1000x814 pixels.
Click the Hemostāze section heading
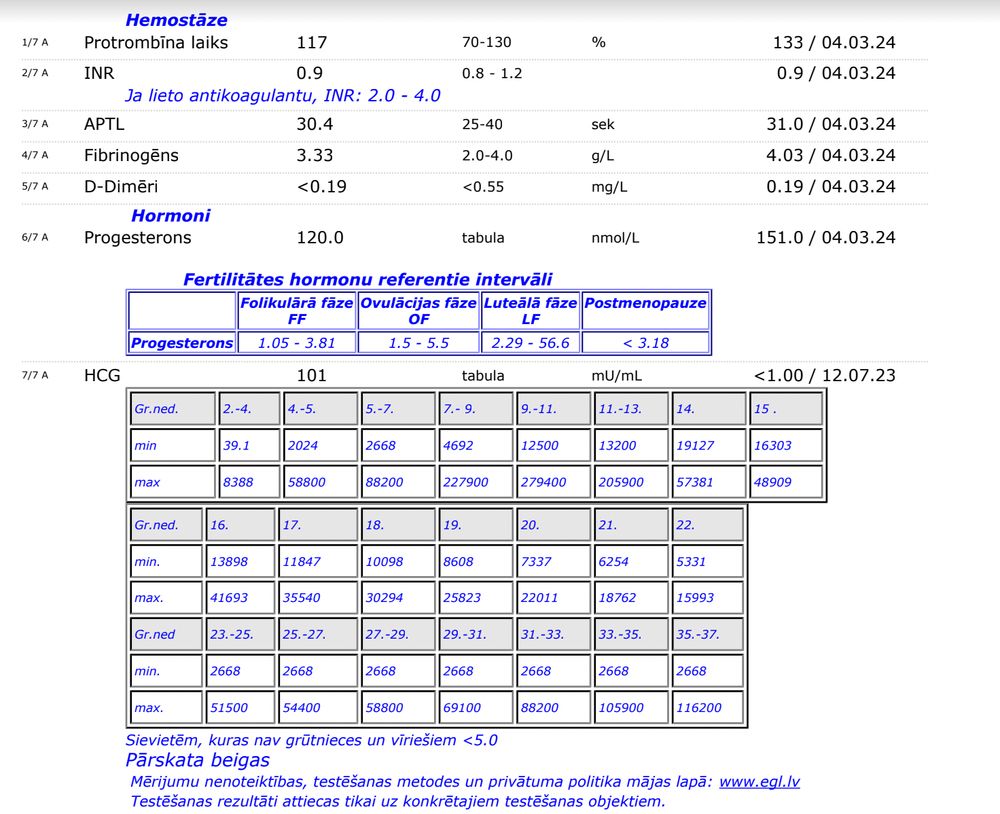[176, 20]
